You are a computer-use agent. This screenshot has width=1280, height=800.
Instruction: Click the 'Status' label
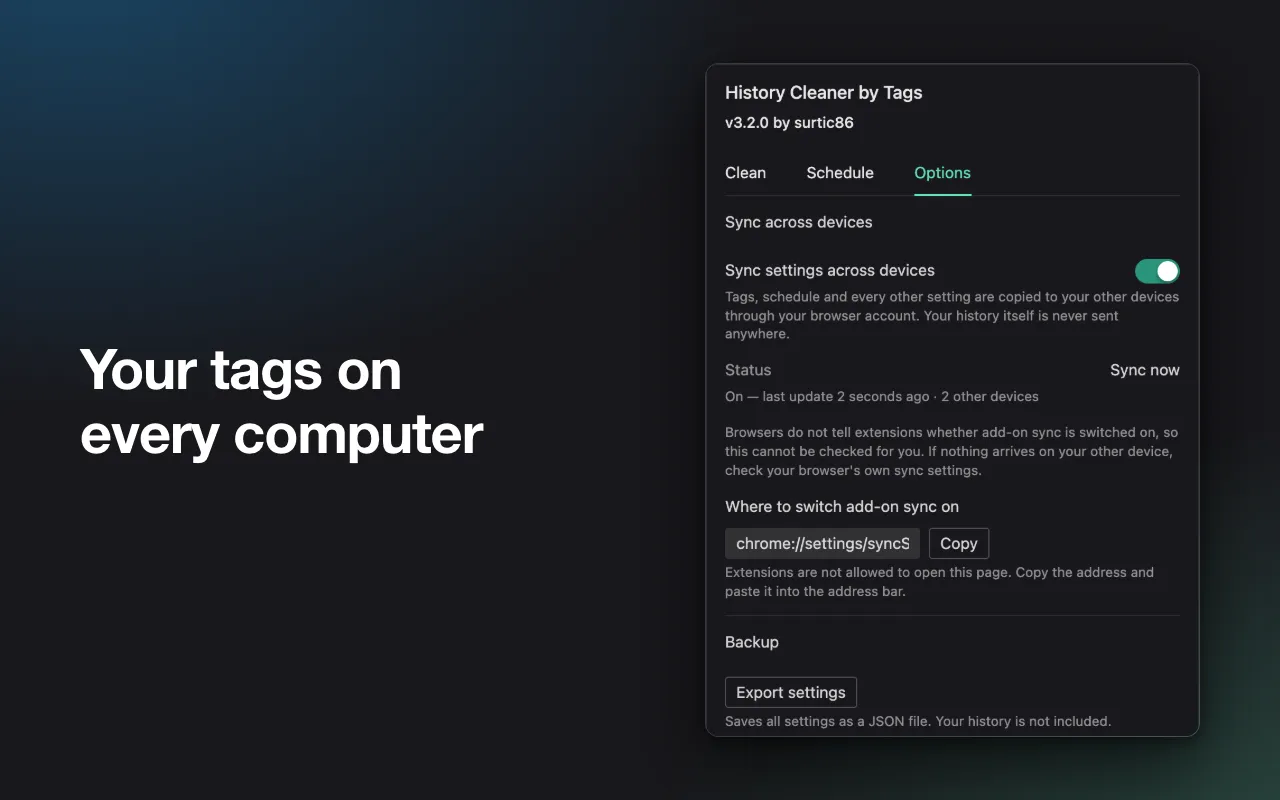[x=748, y=370]
